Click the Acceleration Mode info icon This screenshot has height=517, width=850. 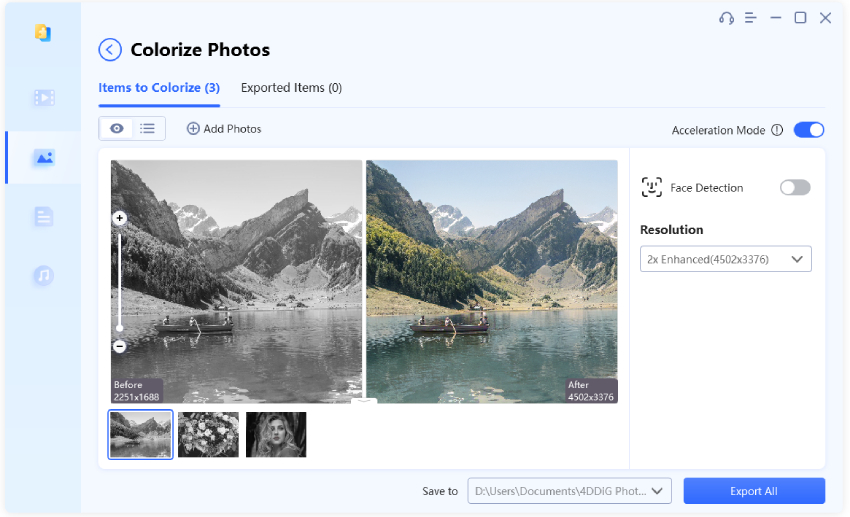(x=777, y=130)
